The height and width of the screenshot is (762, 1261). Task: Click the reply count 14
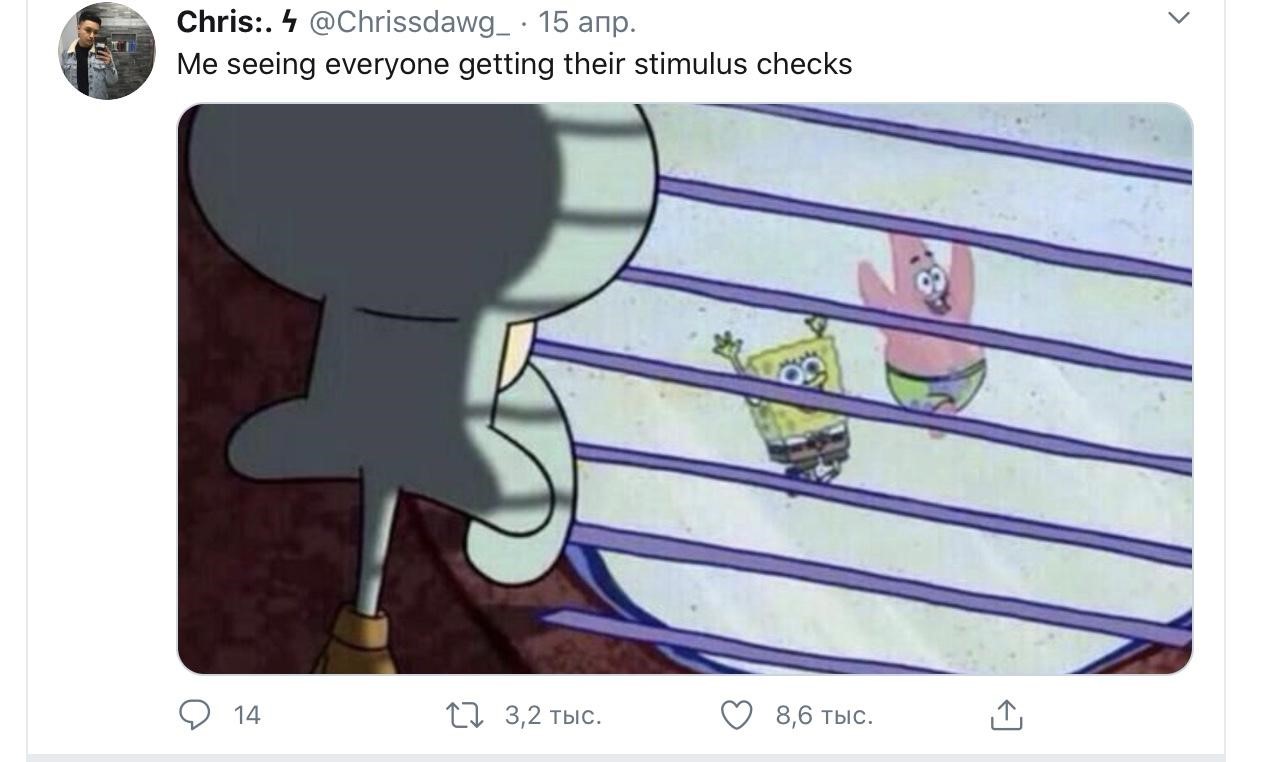(247, 715)
